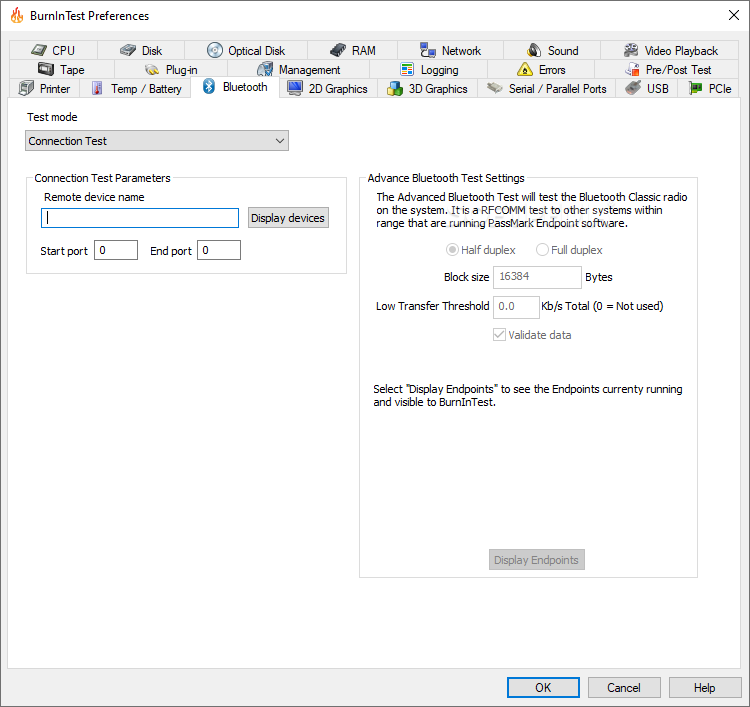This screenshot has height=707, width=750.
Task: Click the Management tab icon
Action: 265,69
